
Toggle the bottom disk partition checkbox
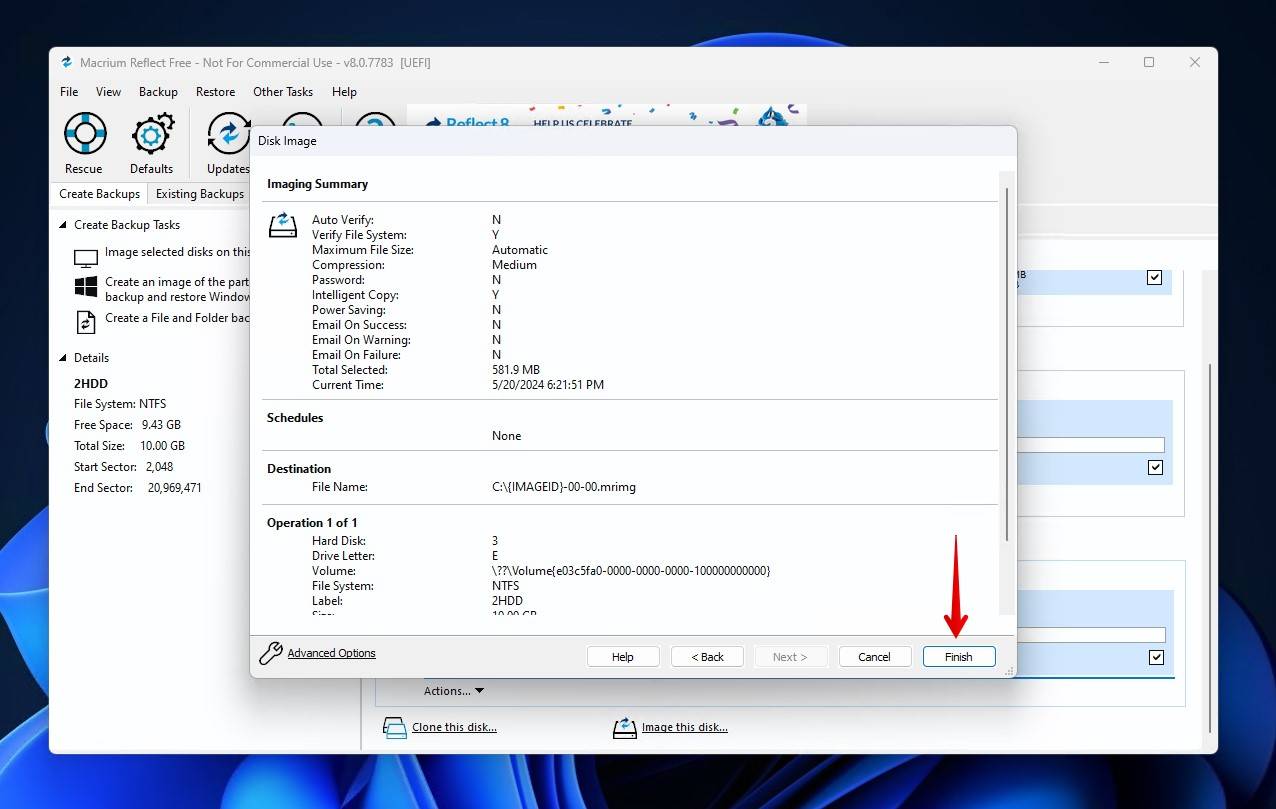pos(1156,657)
